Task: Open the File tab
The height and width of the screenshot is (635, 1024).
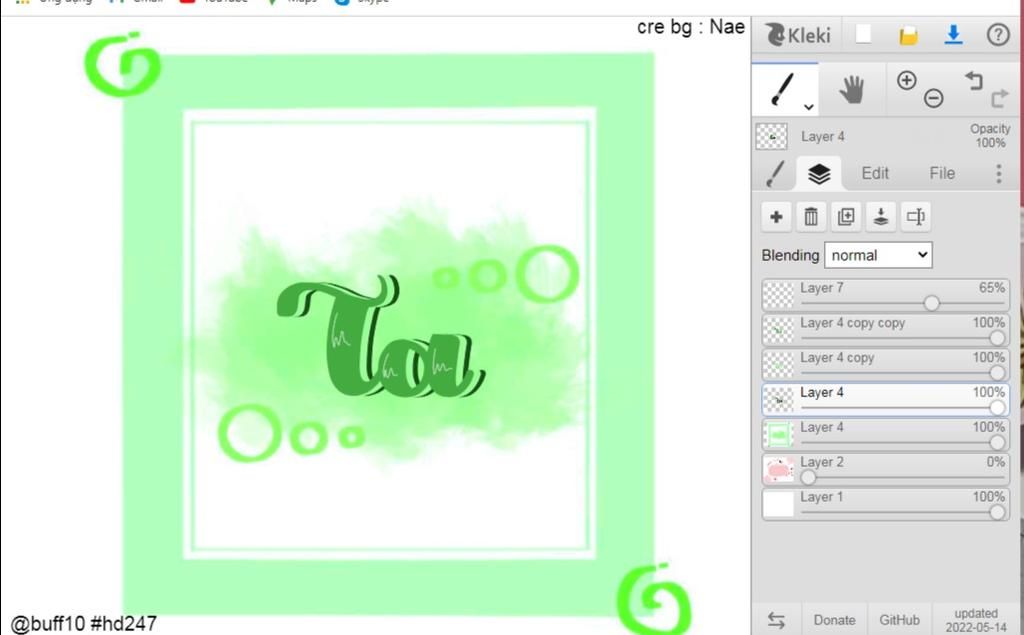Action: pos(942,173)
